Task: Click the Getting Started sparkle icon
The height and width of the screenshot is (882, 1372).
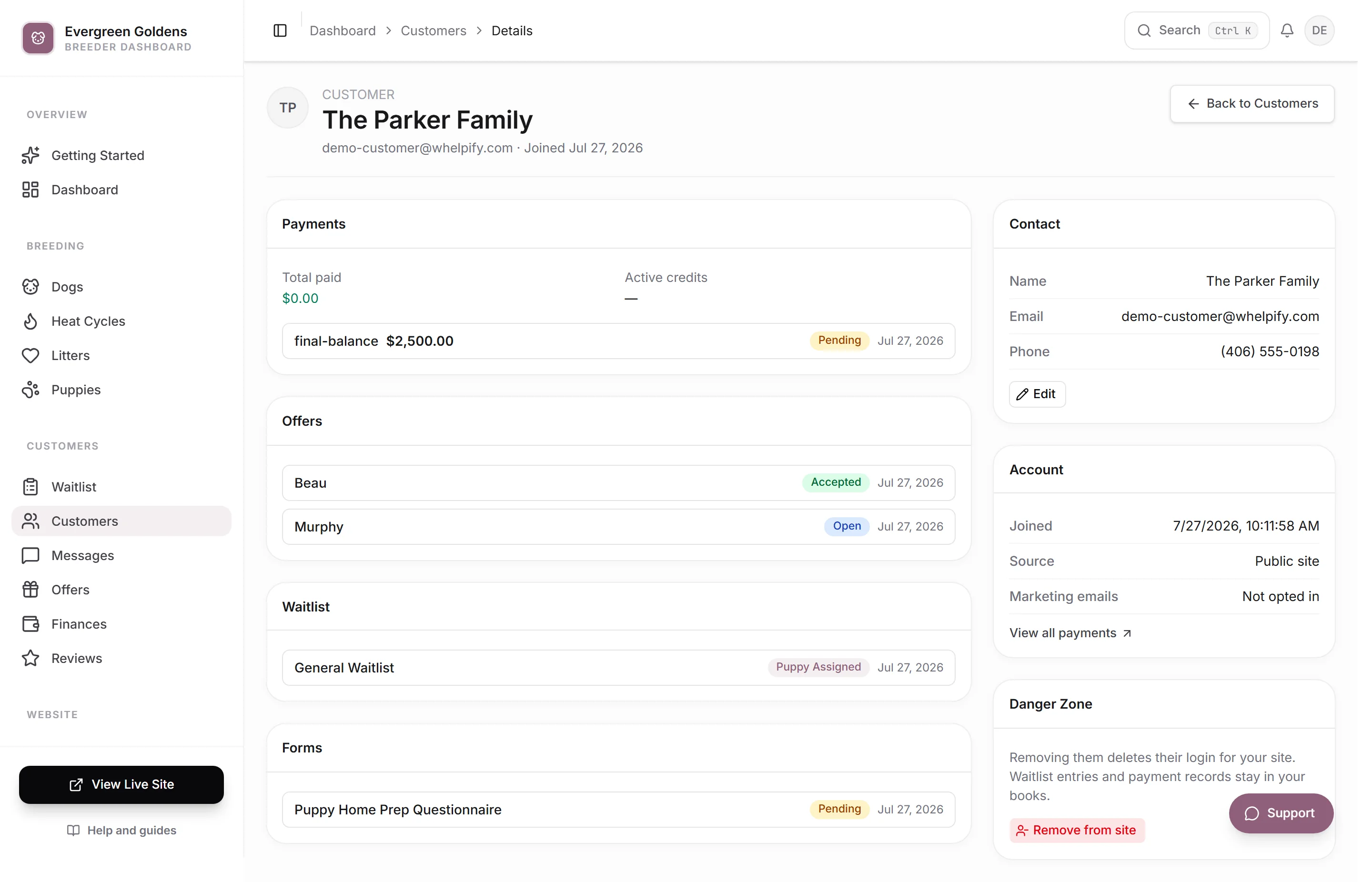Action: (x=30, y=155)
